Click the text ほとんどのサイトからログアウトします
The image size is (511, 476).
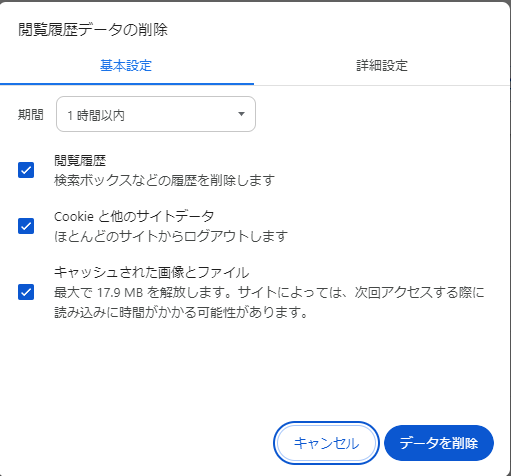[171, 236]
